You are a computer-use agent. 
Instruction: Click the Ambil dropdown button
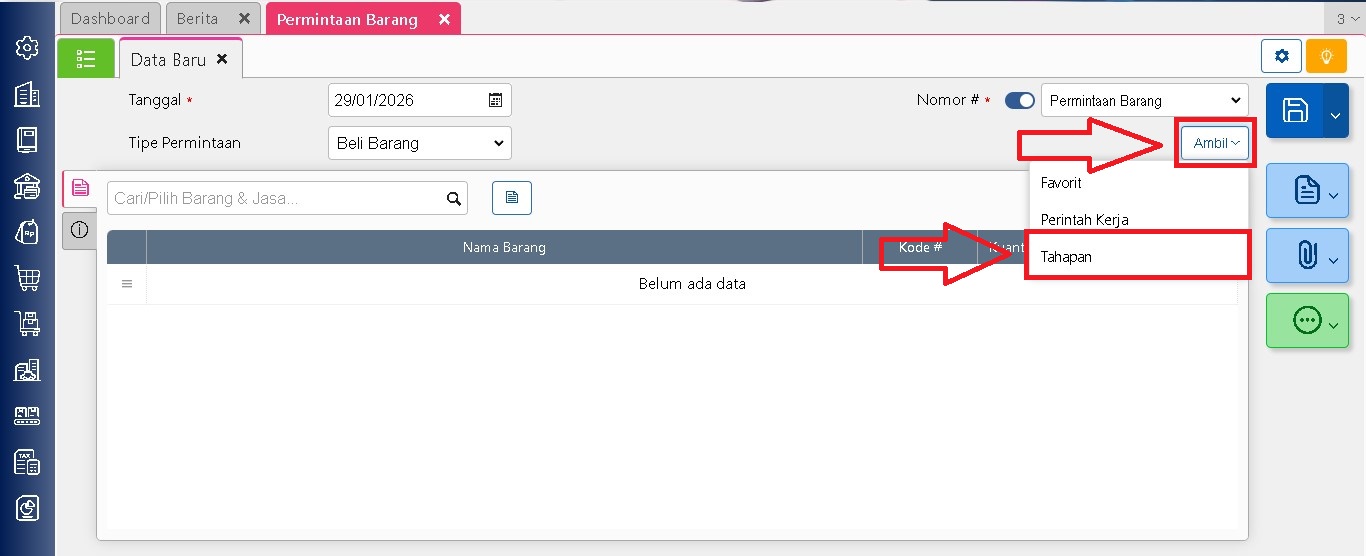[1215, 143]
